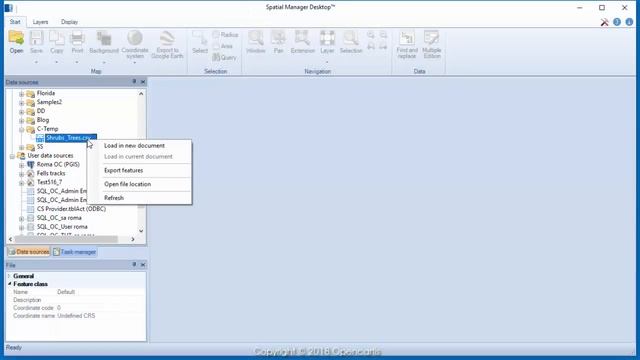Screen dimensions: 640x360
Task: Select the SQL_OC_User roma item
Action: pyautogui.click(x=62, y=227)
